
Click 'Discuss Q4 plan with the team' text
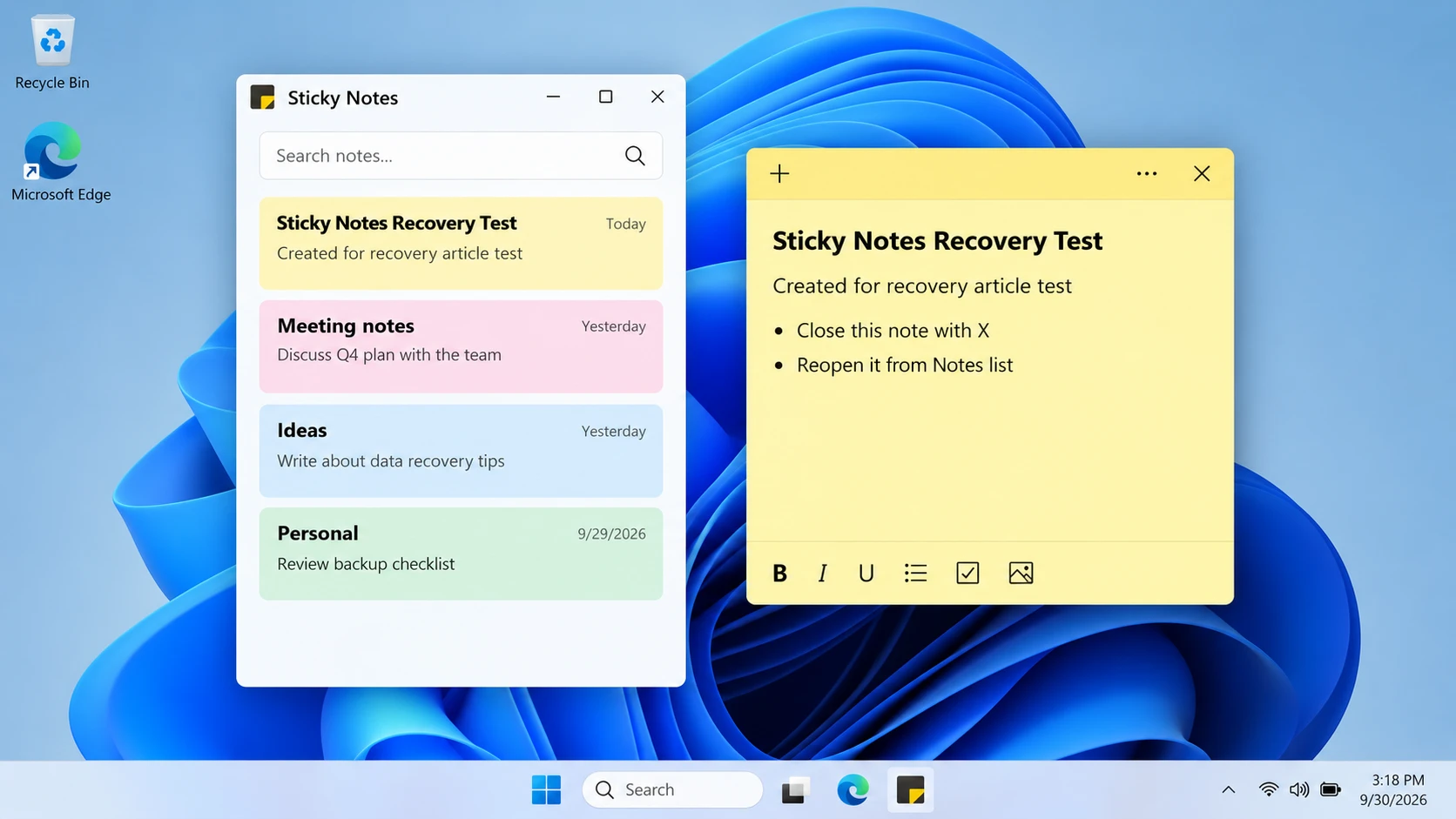[x=389, y=355]
